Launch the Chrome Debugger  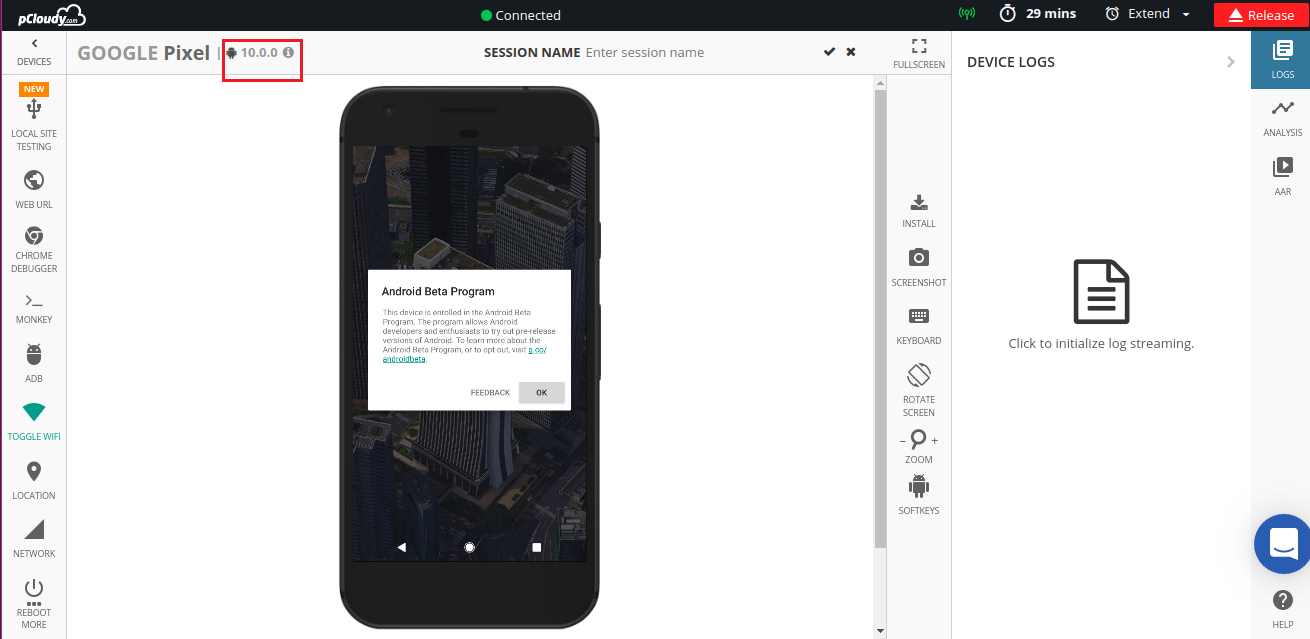34,248
